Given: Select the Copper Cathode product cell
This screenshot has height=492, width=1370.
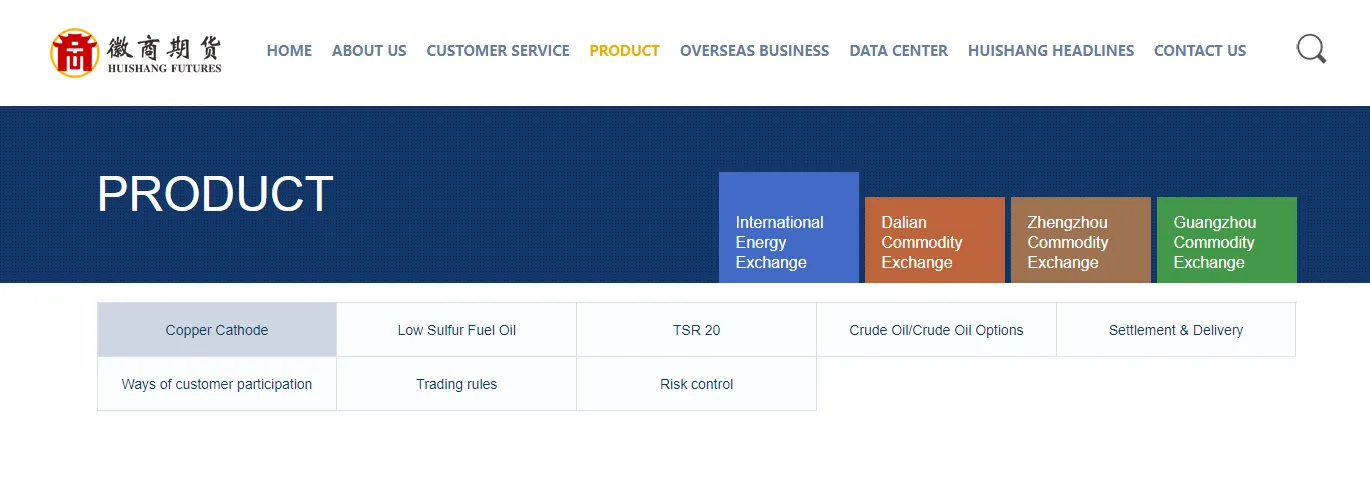Looking at the screenshot, I should click(217, 330).
